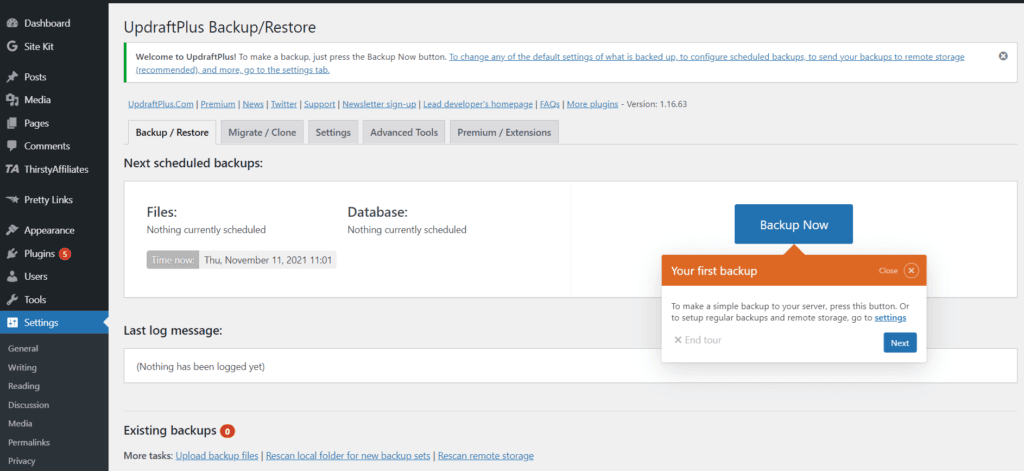Click the Pages icon in sidebar
This screenshot has width=1024, height=471.
tap(12, 123)
